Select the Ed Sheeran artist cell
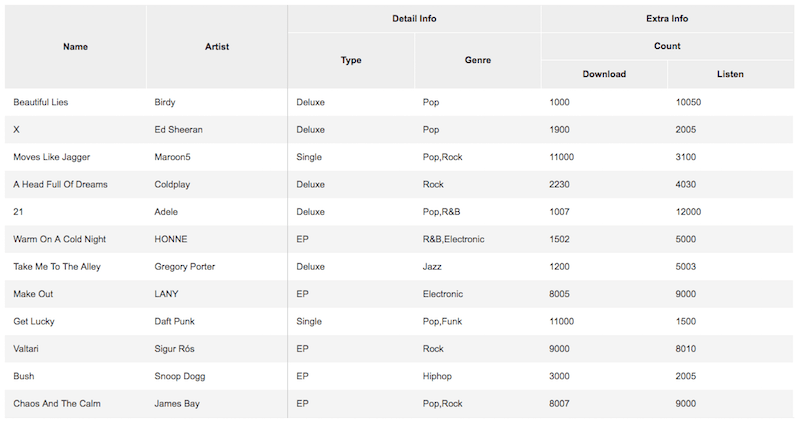 coord(179,129)
